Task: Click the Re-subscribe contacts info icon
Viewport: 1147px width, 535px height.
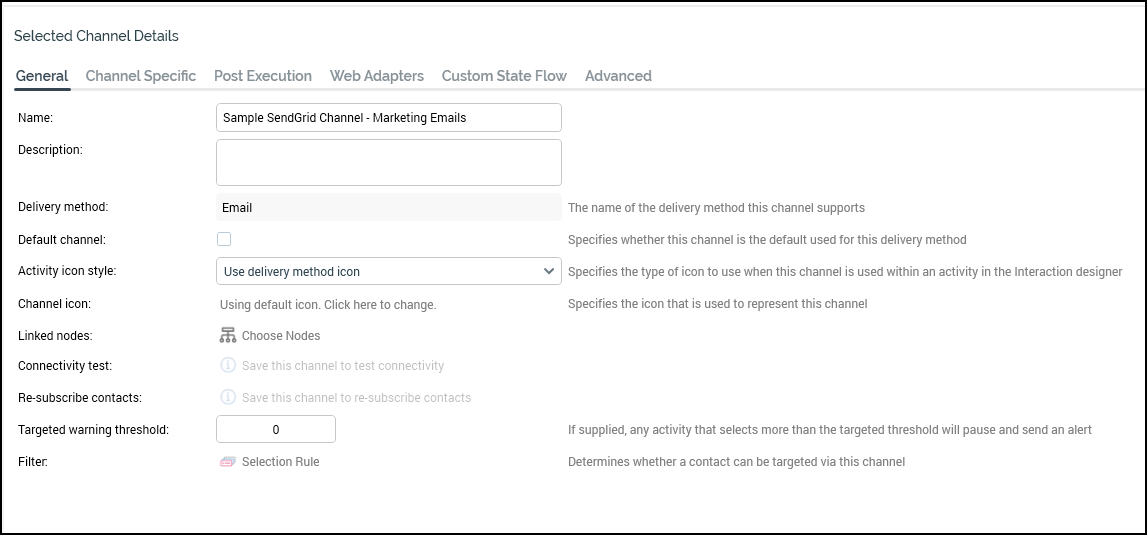Action: tap(228, 397)
